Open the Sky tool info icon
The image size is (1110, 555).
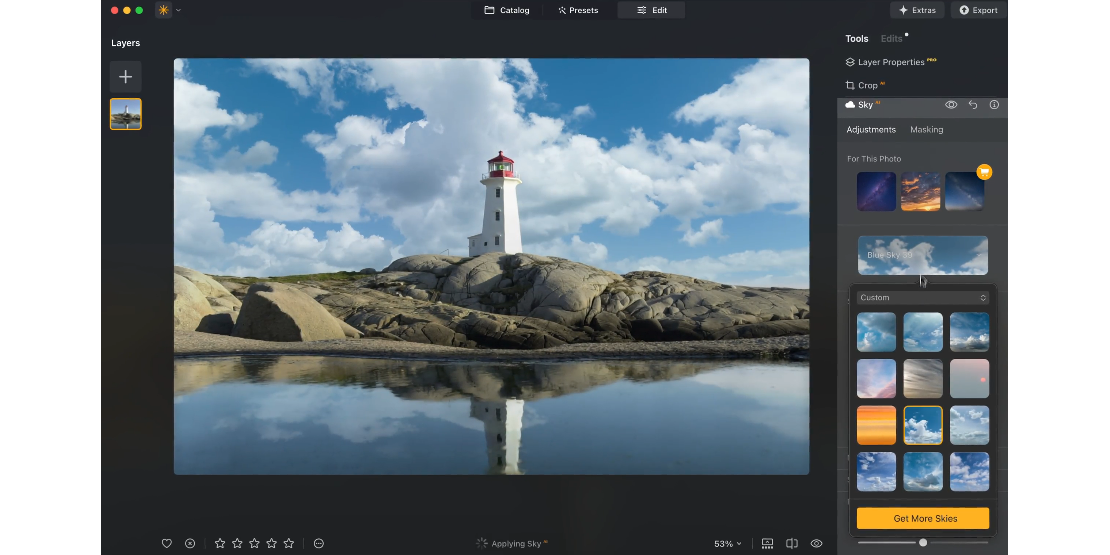[994, 104]
